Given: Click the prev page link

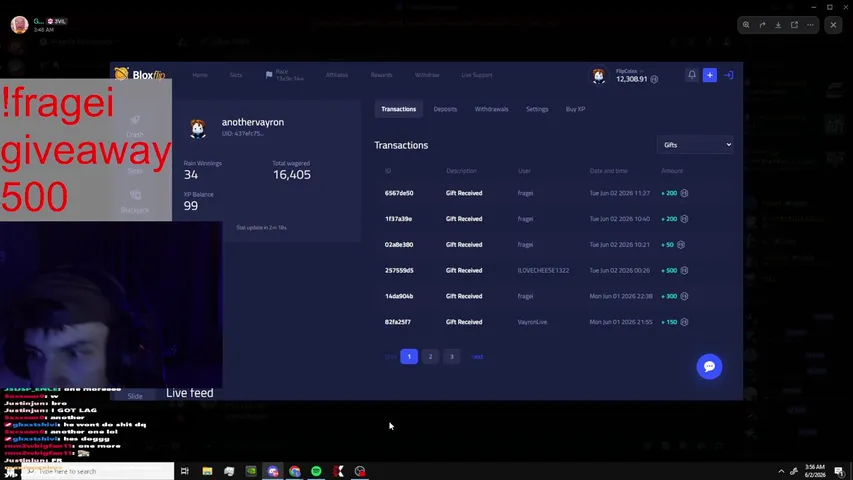Looking at the screenshot, I should click(x=390, y=357).
